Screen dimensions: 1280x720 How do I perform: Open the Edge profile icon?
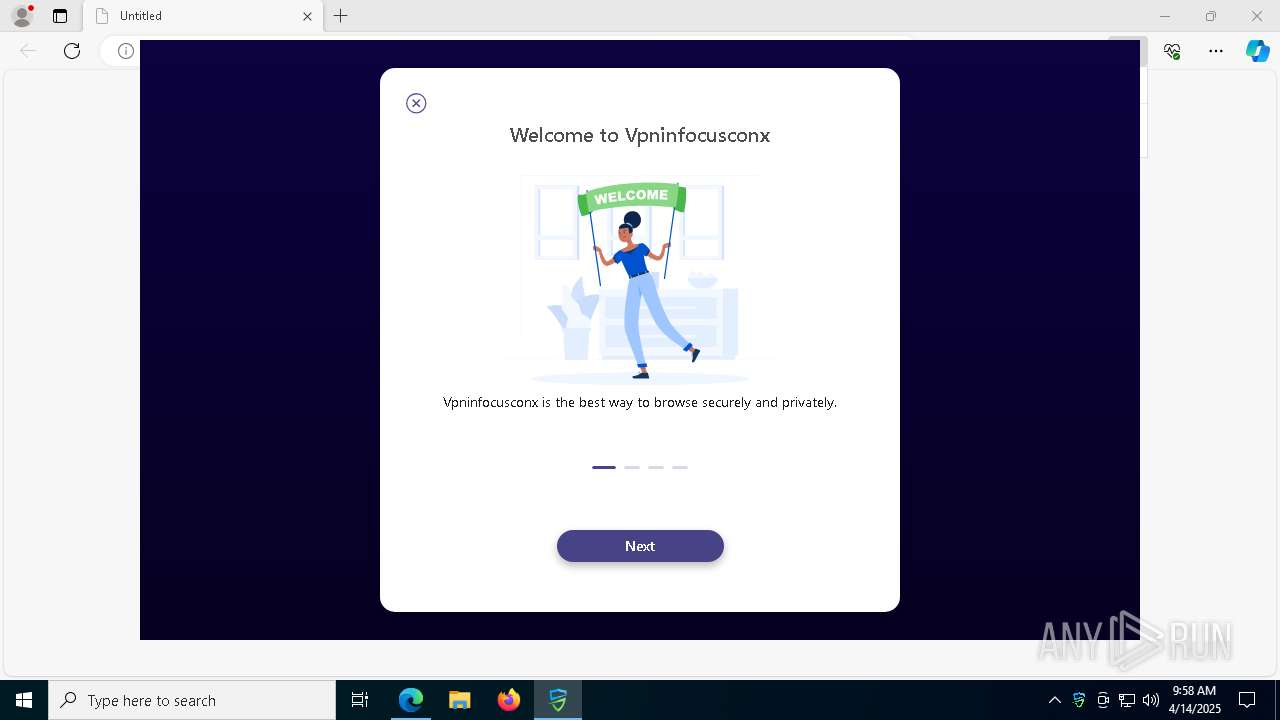tap(22, 16)
